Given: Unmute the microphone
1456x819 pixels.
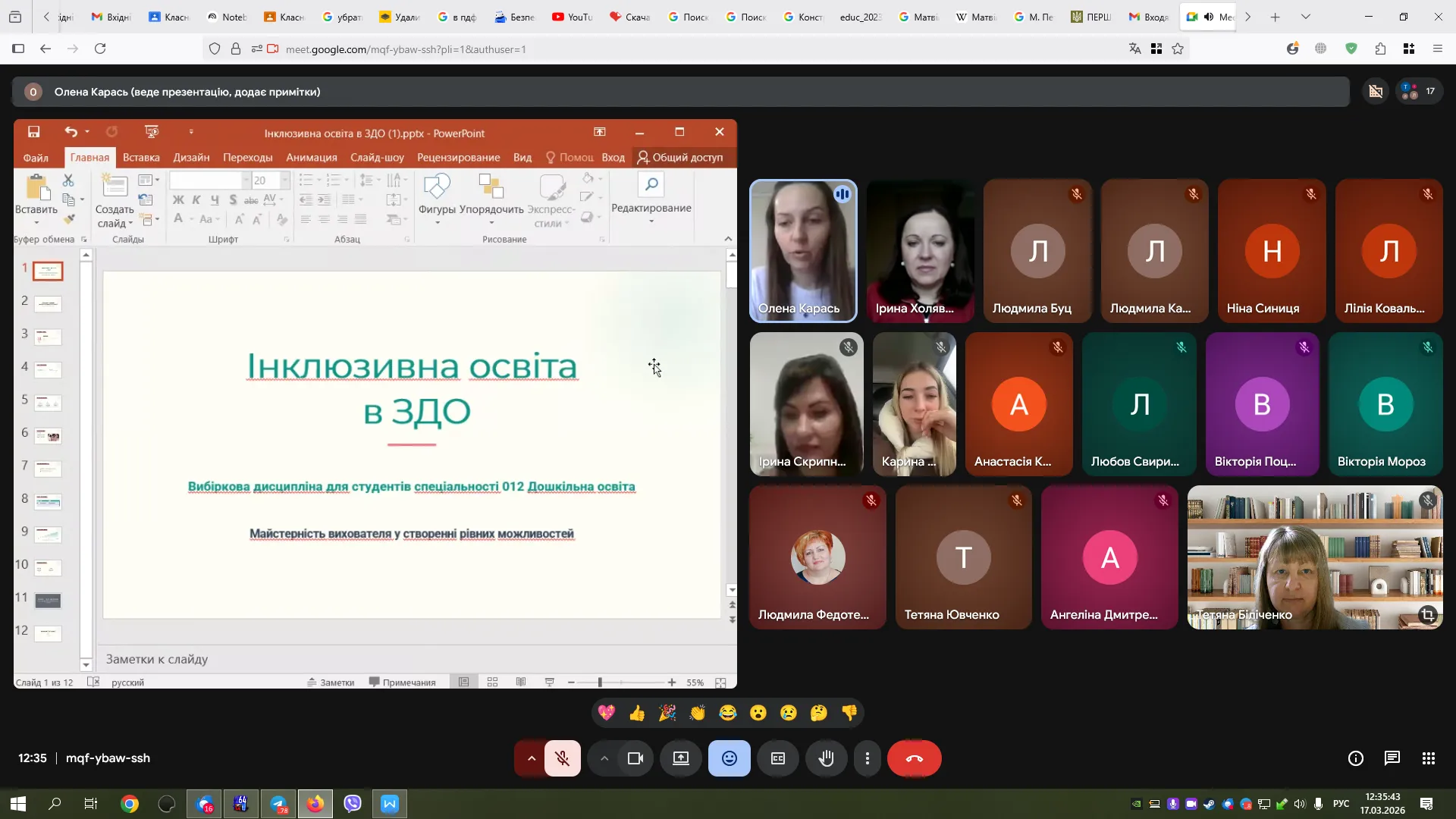Looking at the screenshot, I should [x=562, y=758].
